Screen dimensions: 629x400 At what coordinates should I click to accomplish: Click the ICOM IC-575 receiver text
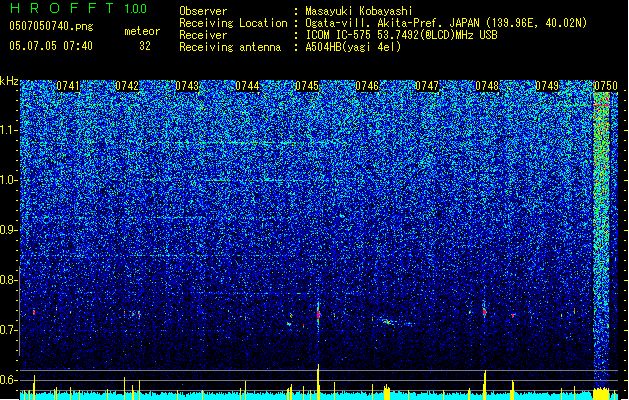[401, 35]
